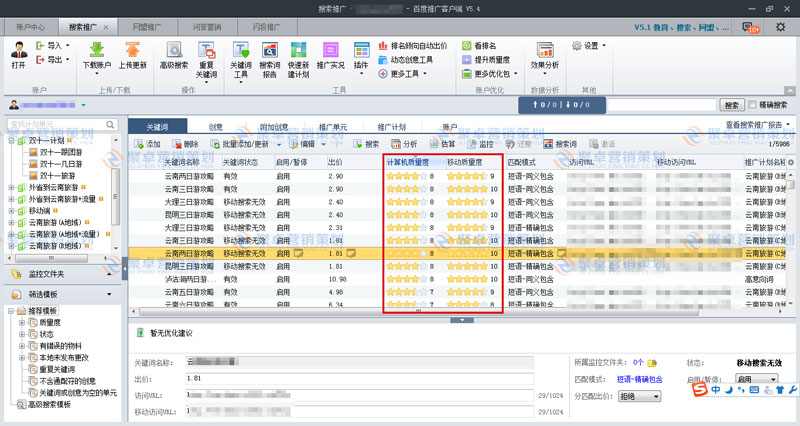Click into the top search input field
The width and height of the screenshot is (800, 426).
pos(662,105)
